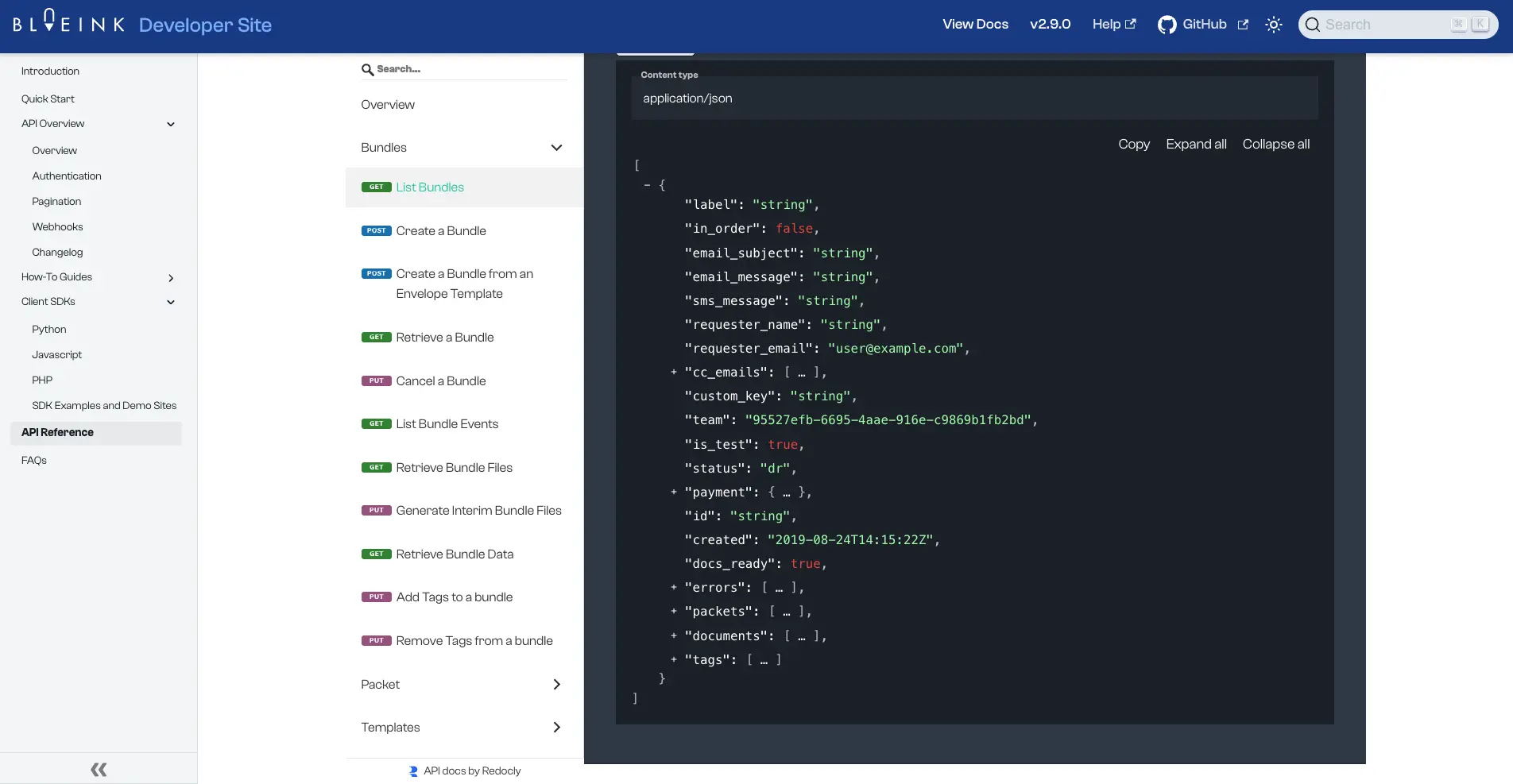Expand the packets array in JSON

click(674, 611)
